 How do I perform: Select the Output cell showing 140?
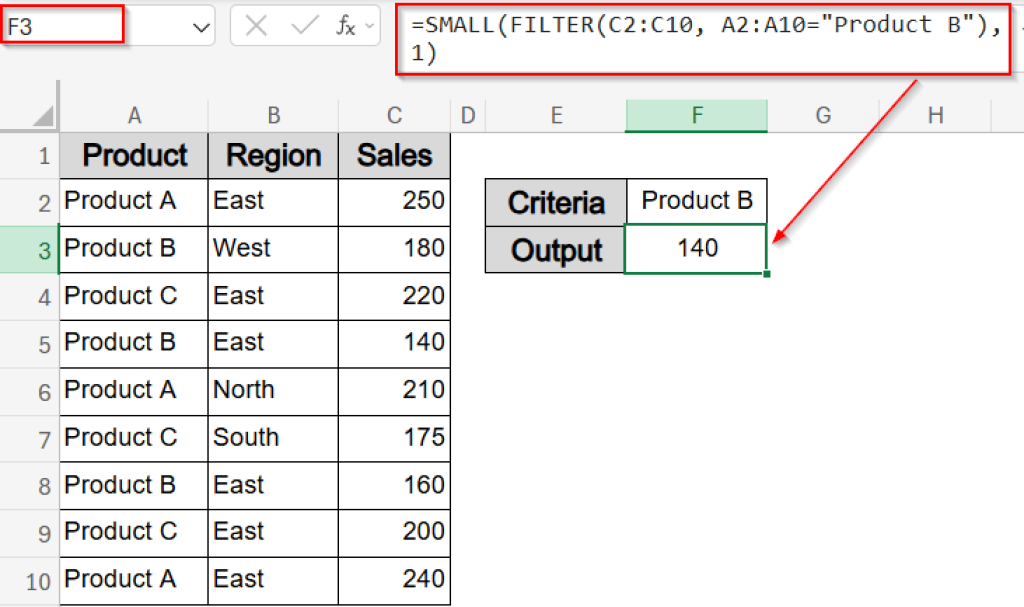[696, 249]
